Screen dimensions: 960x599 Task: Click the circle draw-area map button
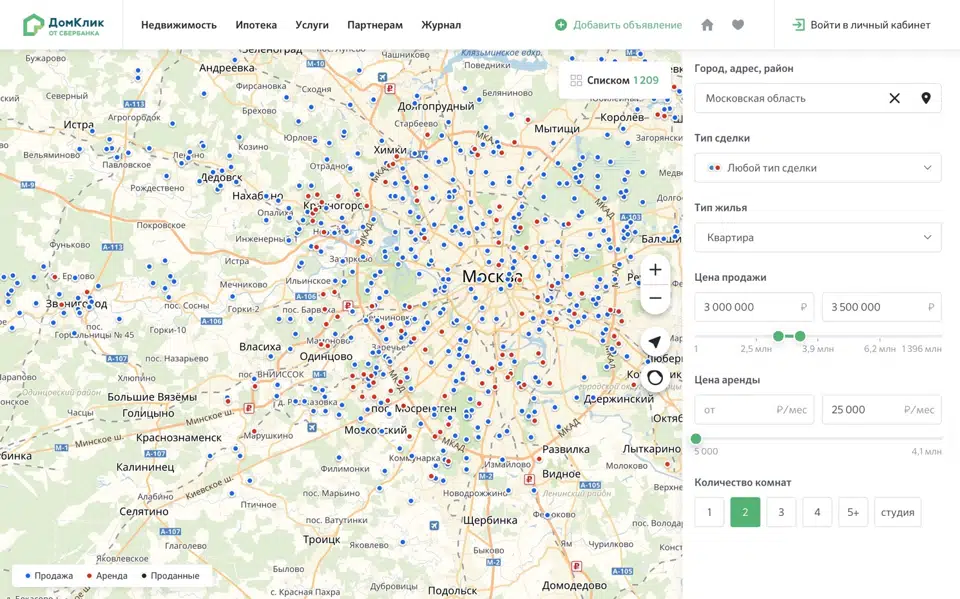[654, 378]
